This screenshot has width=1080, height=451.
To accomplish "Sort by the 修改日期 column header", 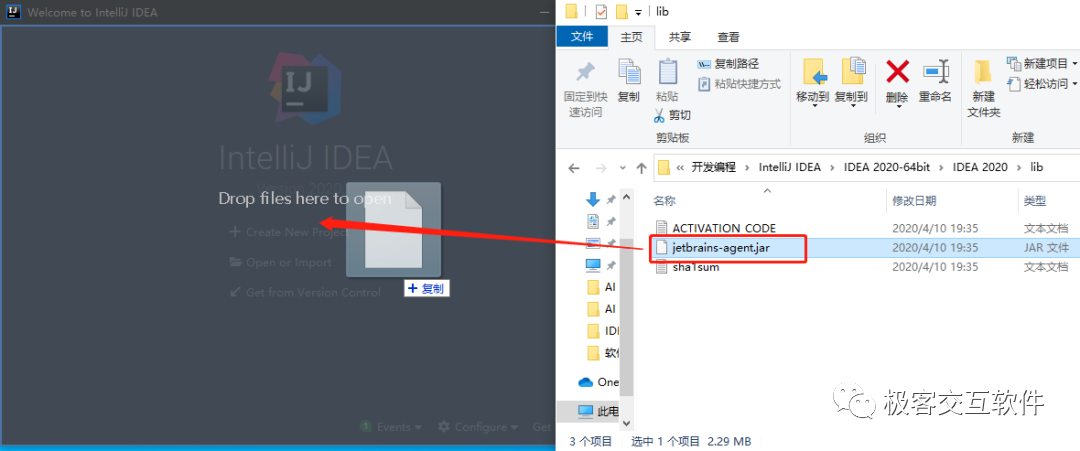I will [x=914, y=201].
